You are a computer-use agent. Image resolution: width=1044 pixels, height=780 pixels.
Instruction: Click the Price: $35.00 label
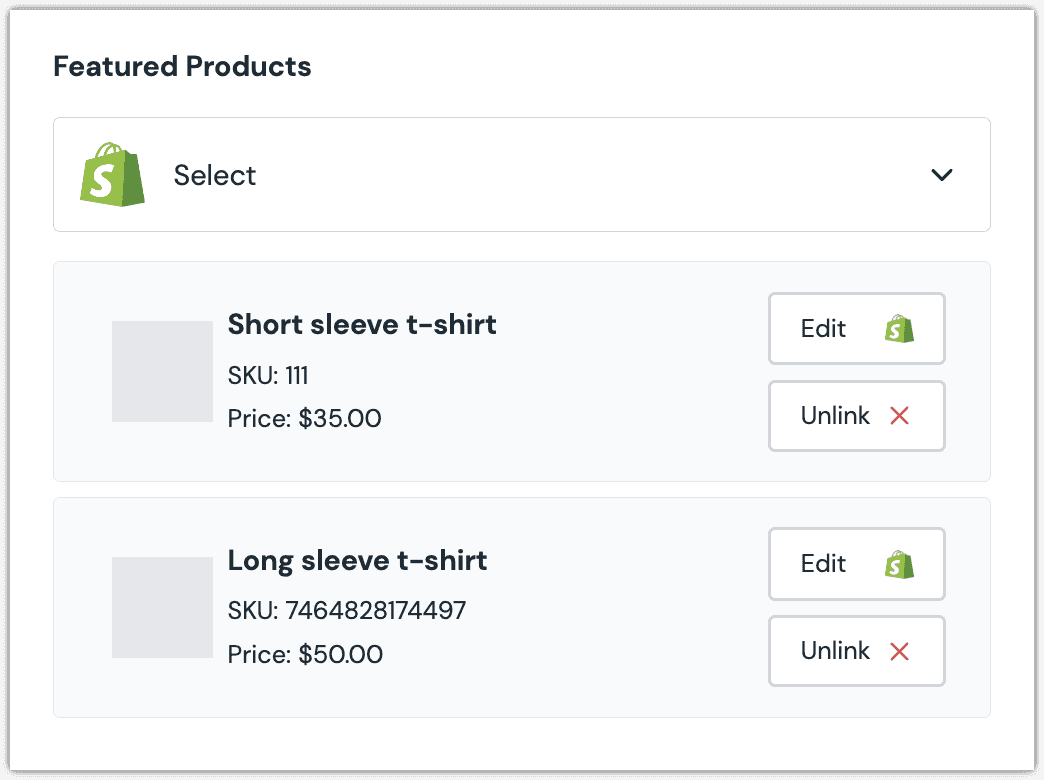(304, 418)
